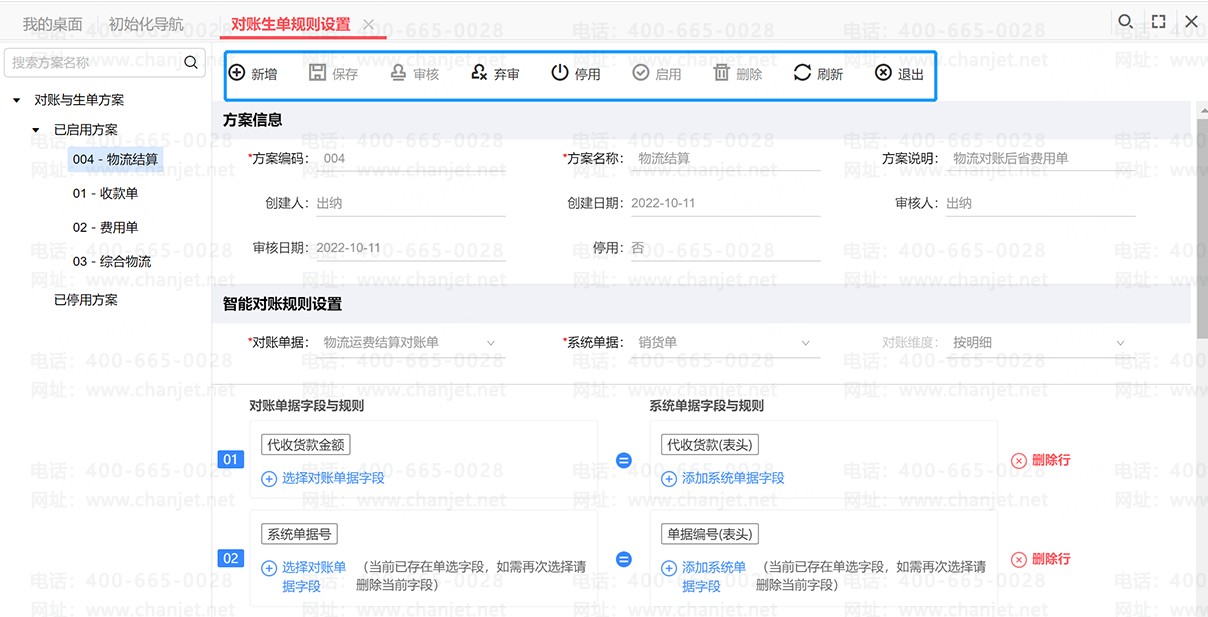The image size is (1208, 617).
Task: Switch to the 初始化导航 tab
Action: coord(146,24)
